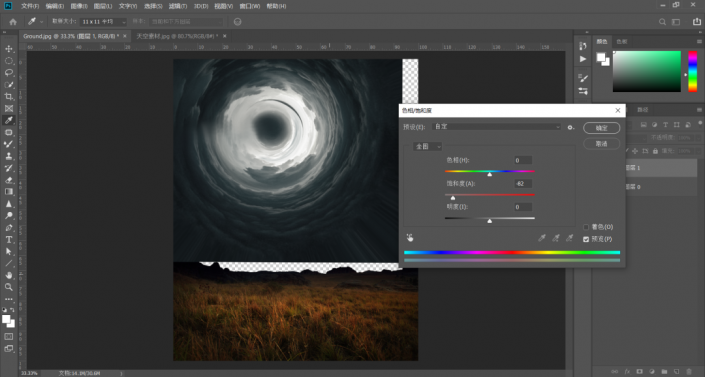Select the Hand tool
Screen dimensions: 705x377
(9, 275)
